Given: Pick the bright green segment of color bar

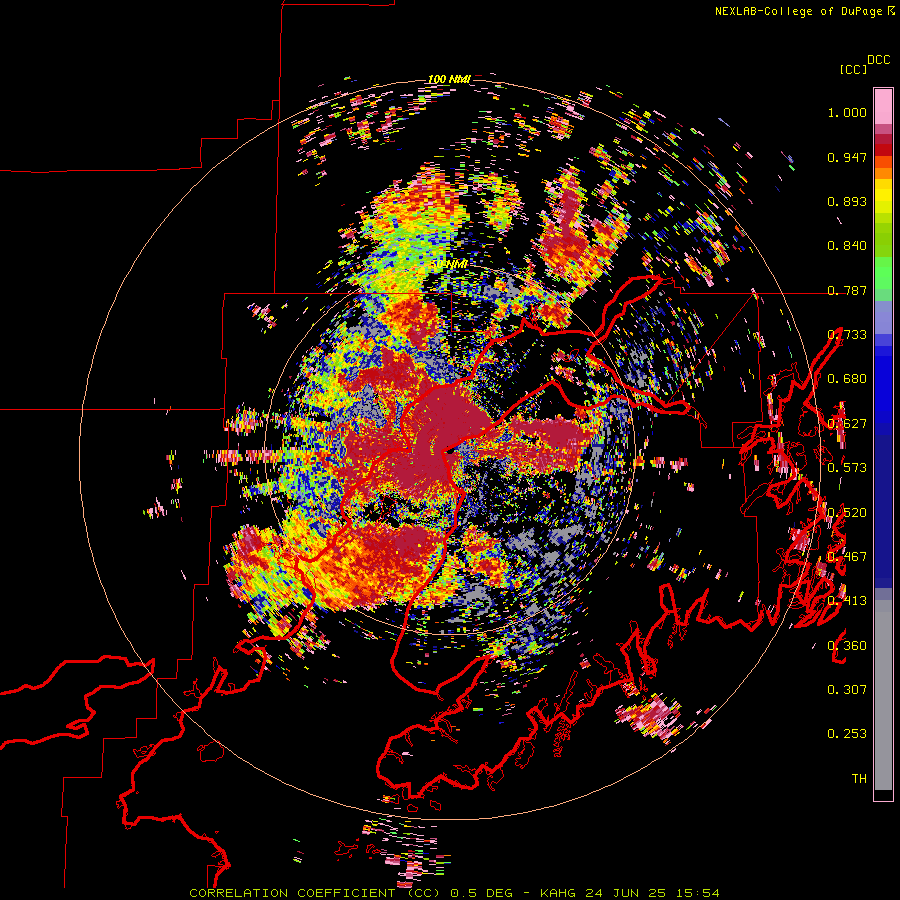Looking at the screenshot, I should pyautogui.click(x=883, y=273).
